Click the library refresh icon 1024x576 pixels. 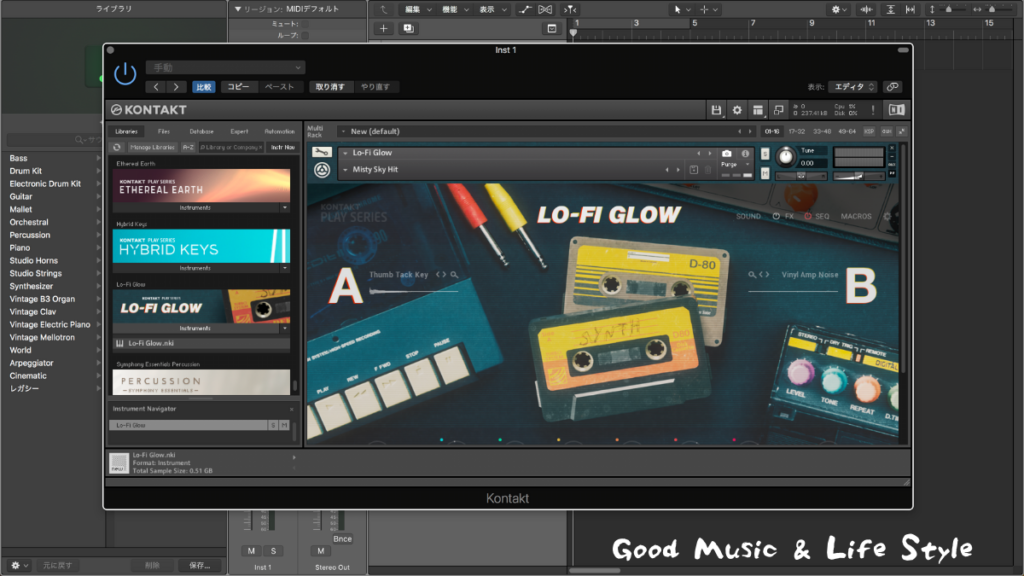click(117, 148)
